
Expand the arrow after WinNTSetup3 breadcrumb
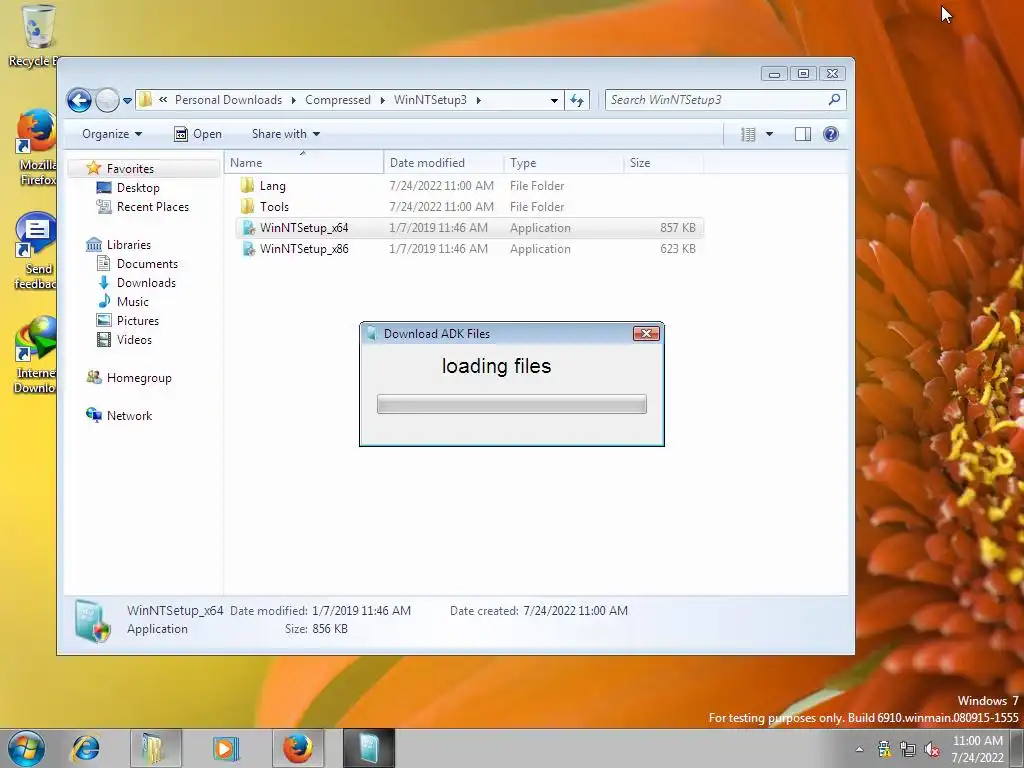tap(479, 100)
